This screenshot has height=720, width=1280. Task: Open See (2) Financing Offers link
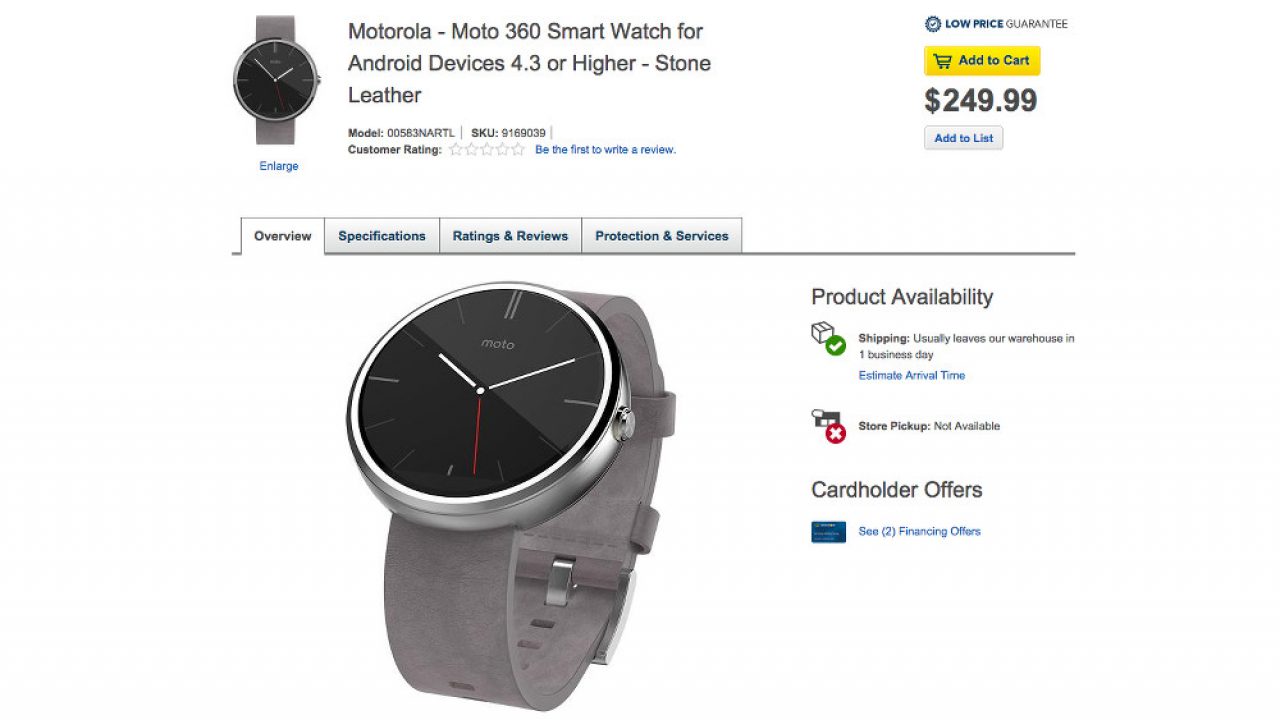tap(919, 532)
